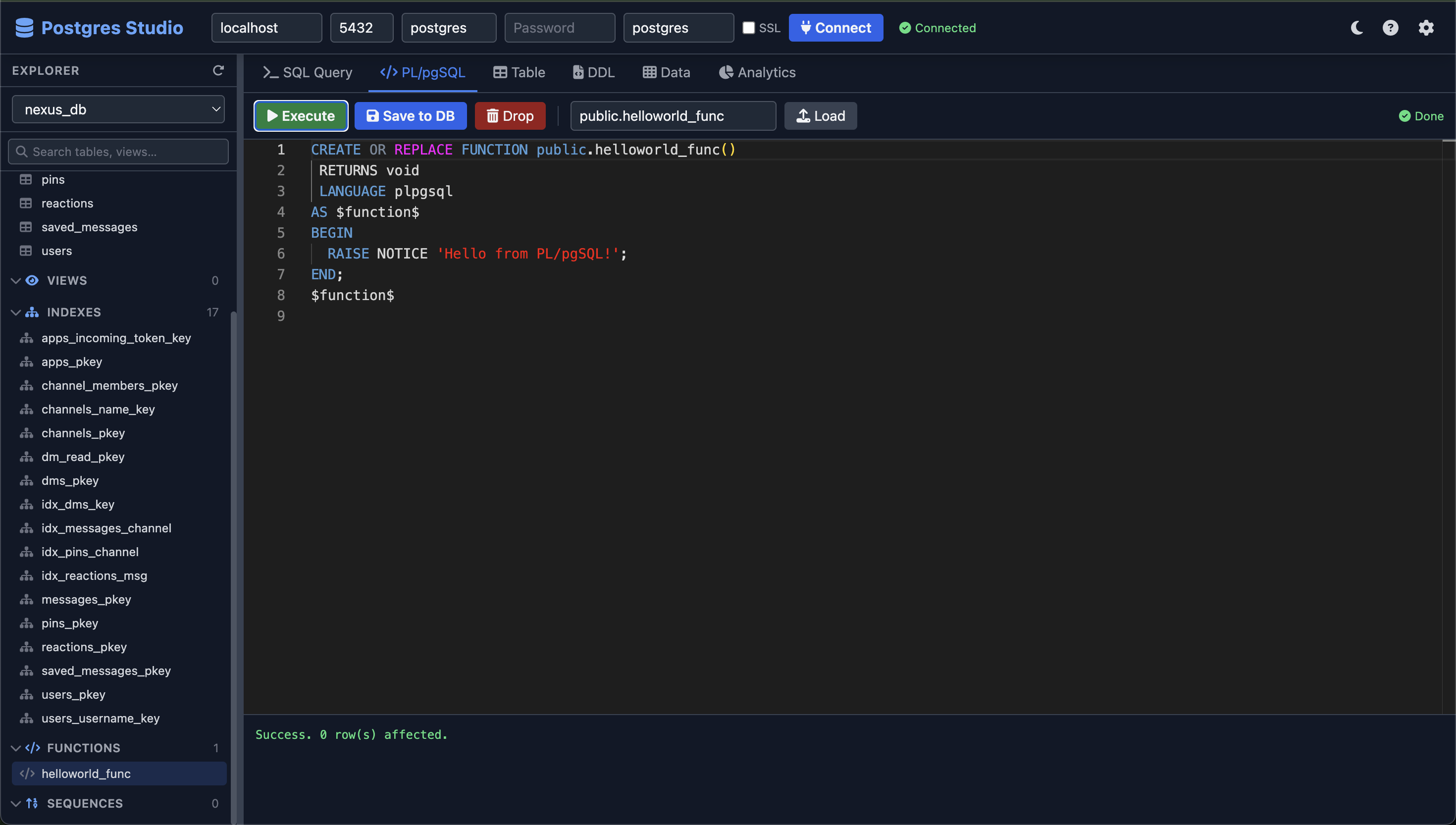This screenshot has height=825, width=1456.
Task: Click the green Done status check icon
Action: click(1404, 116)
